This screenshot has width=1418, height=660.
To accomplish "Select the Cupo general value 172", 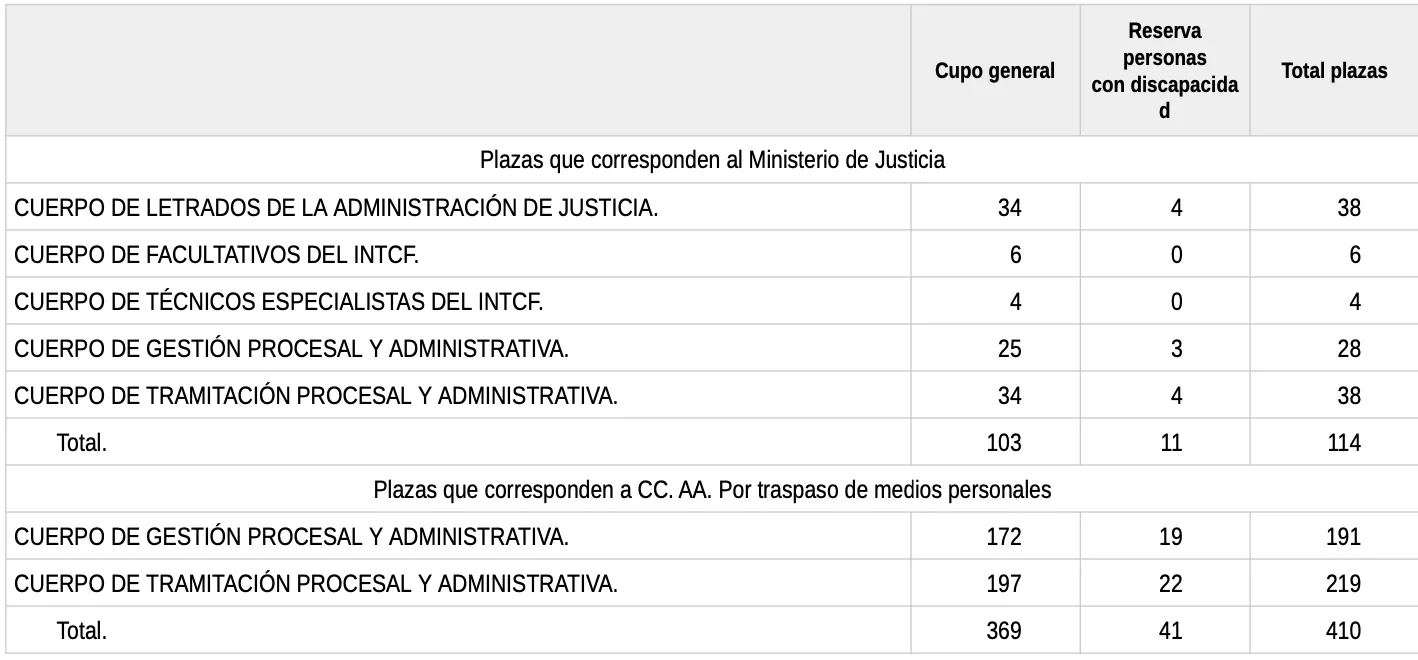I will click(x=1004, y=537).
